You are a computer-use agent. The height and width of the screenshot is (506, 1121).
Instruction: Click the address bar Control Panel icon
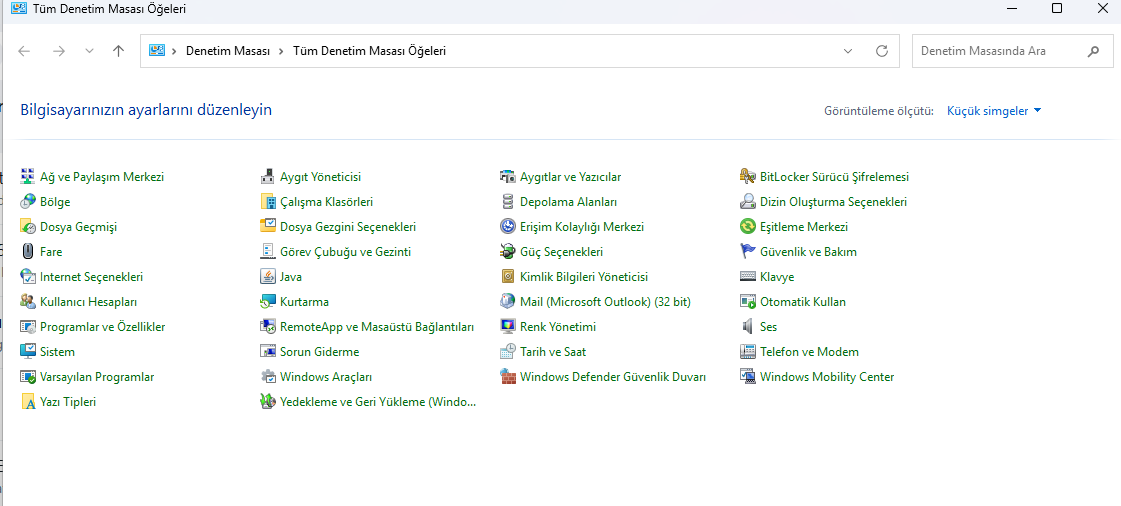tap(157, 51)
